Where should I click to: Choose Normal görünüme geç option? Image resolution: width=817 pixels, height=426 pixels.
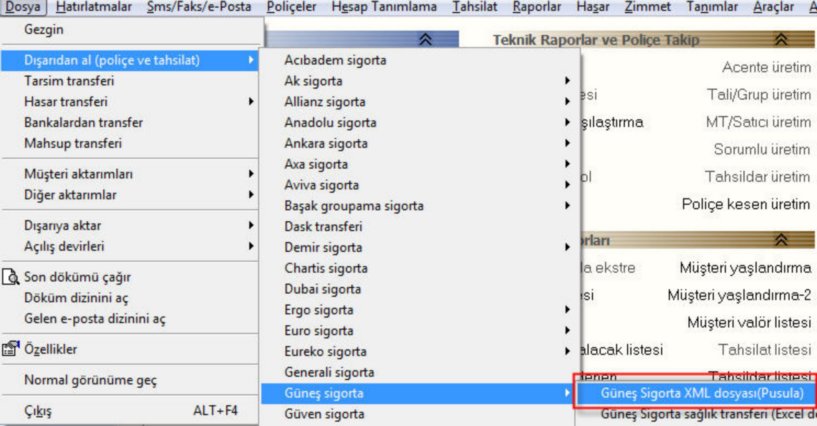[x=90, y=381]
